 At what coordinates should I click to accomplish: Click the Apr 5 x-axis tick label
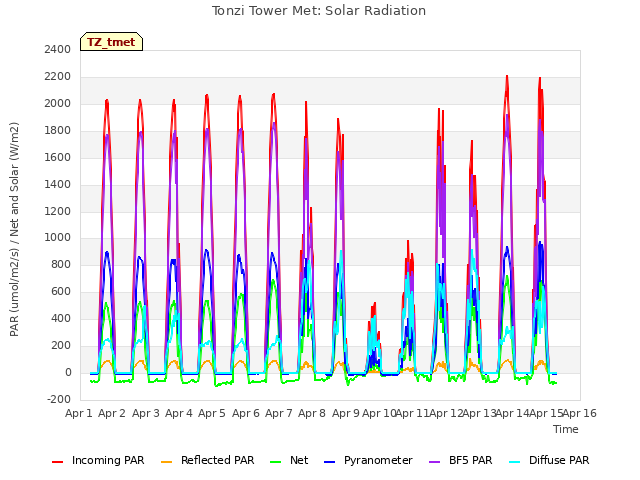tap(212, 413)
